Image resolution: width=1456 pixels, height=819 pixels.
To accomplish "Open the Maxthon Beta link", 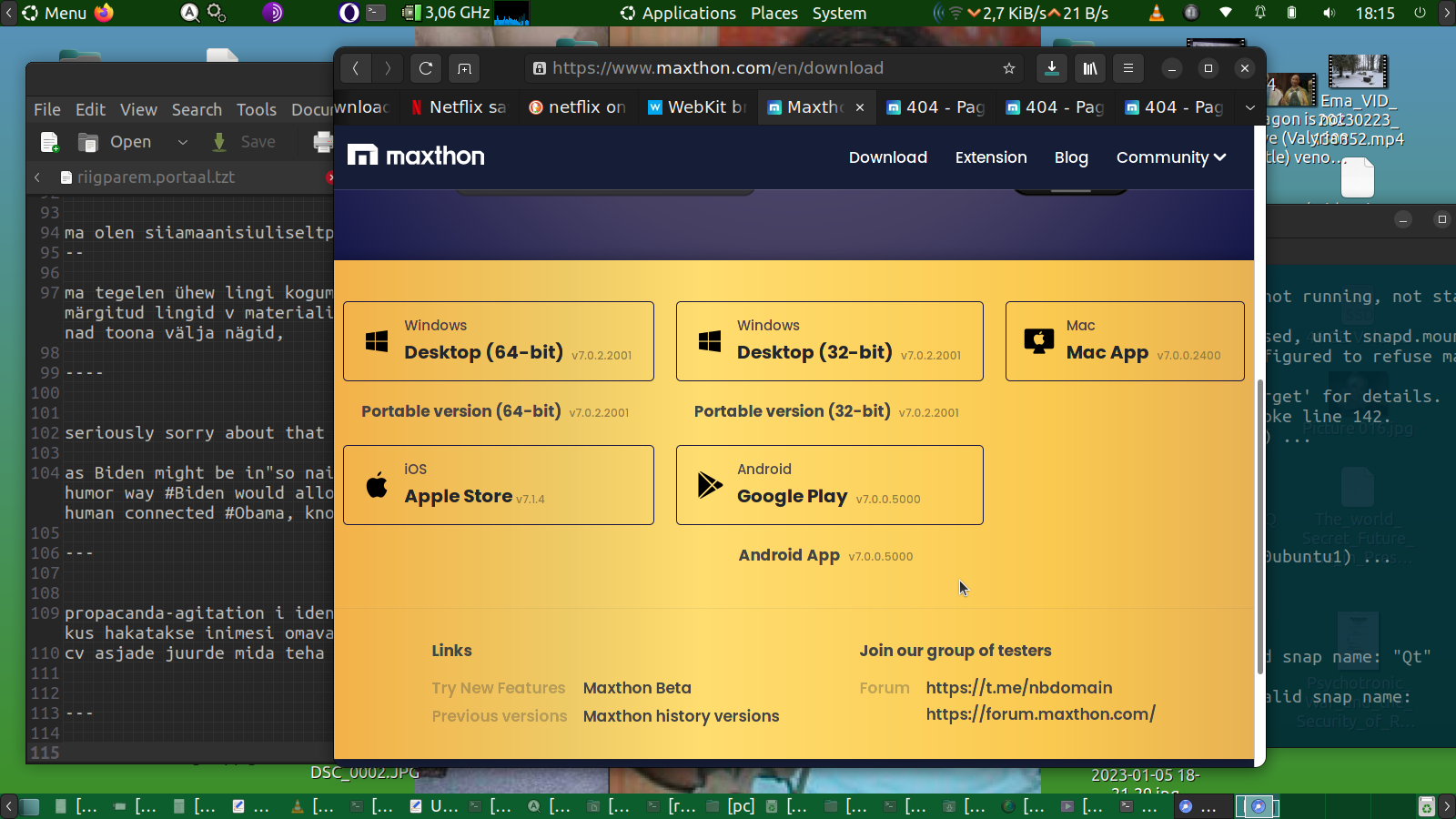I will pyautogui.click(x=637, y=688).
